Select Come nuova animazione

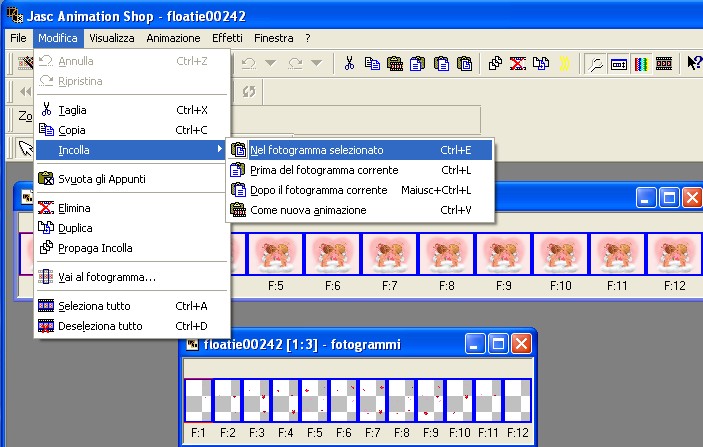tap(360, 210)
